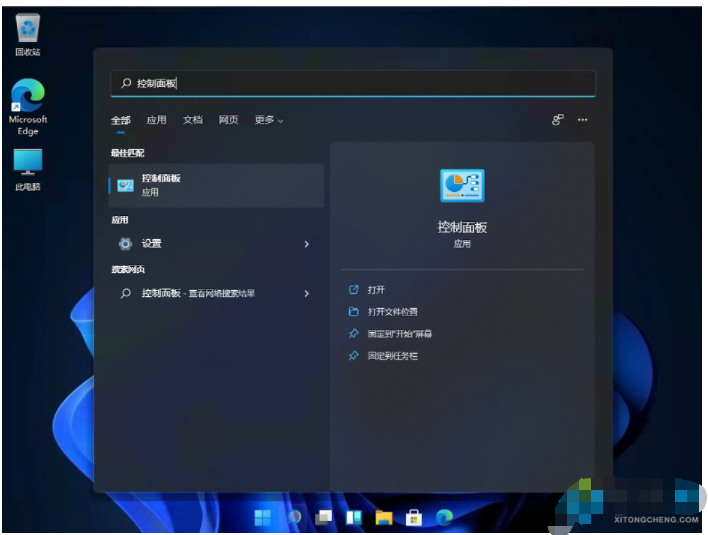Open Task View from the taskbar
Image resolution: width=708 pixels, height=535 pixels.
click(323, 517)
